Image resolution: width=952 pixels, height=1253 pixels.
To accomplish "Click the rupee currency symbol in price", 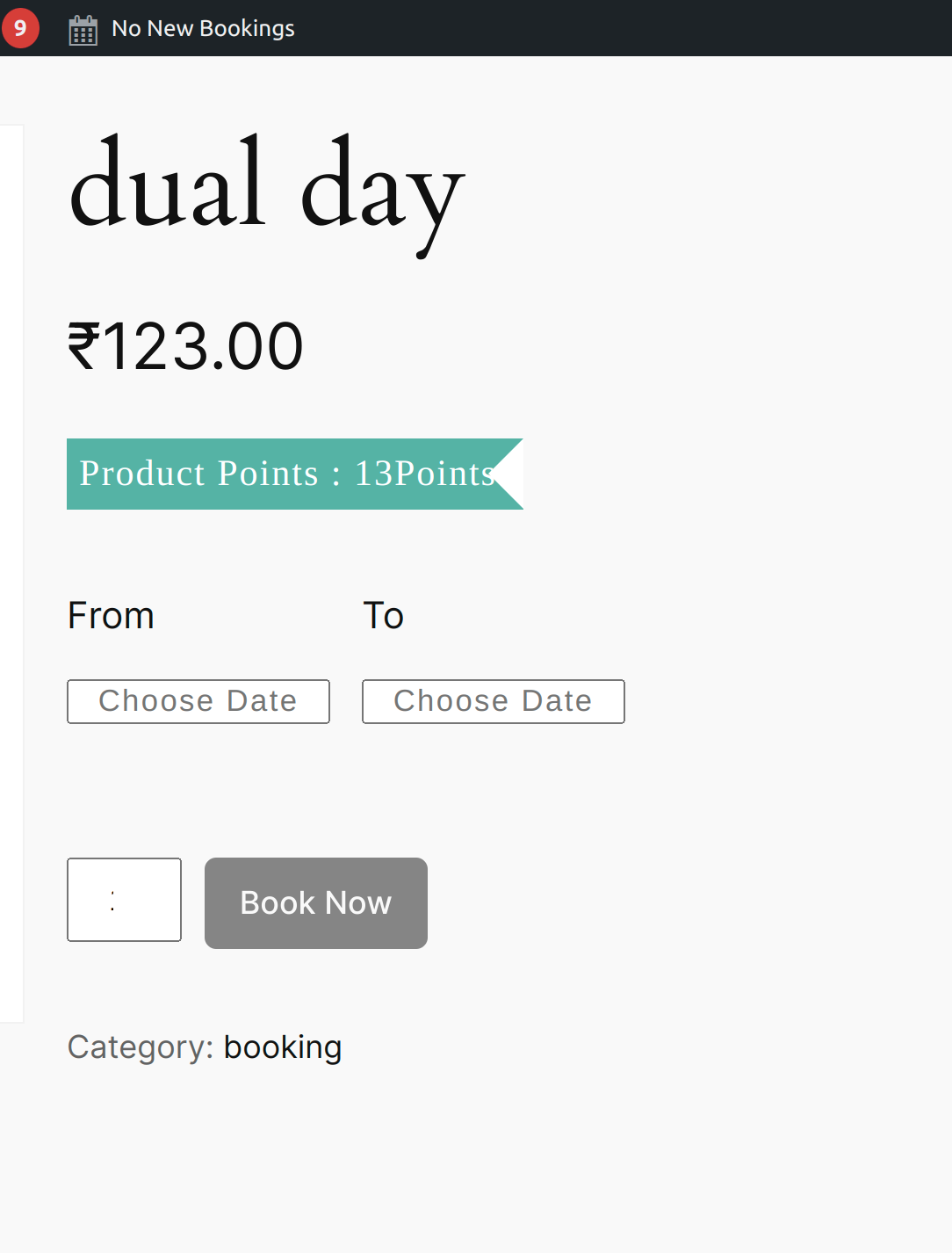I will pos(83,346).
